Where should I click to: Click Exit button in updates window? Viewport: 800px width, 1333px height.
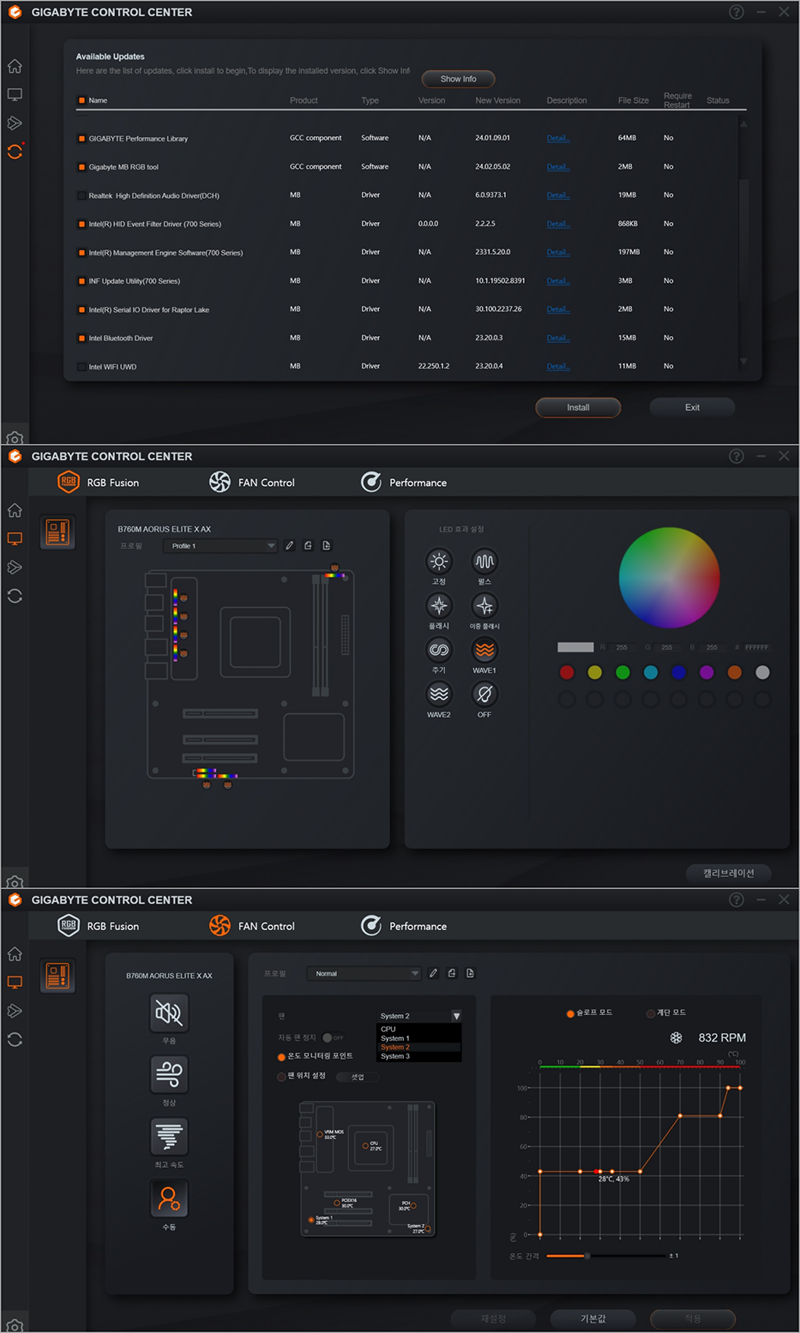point(692,407)
